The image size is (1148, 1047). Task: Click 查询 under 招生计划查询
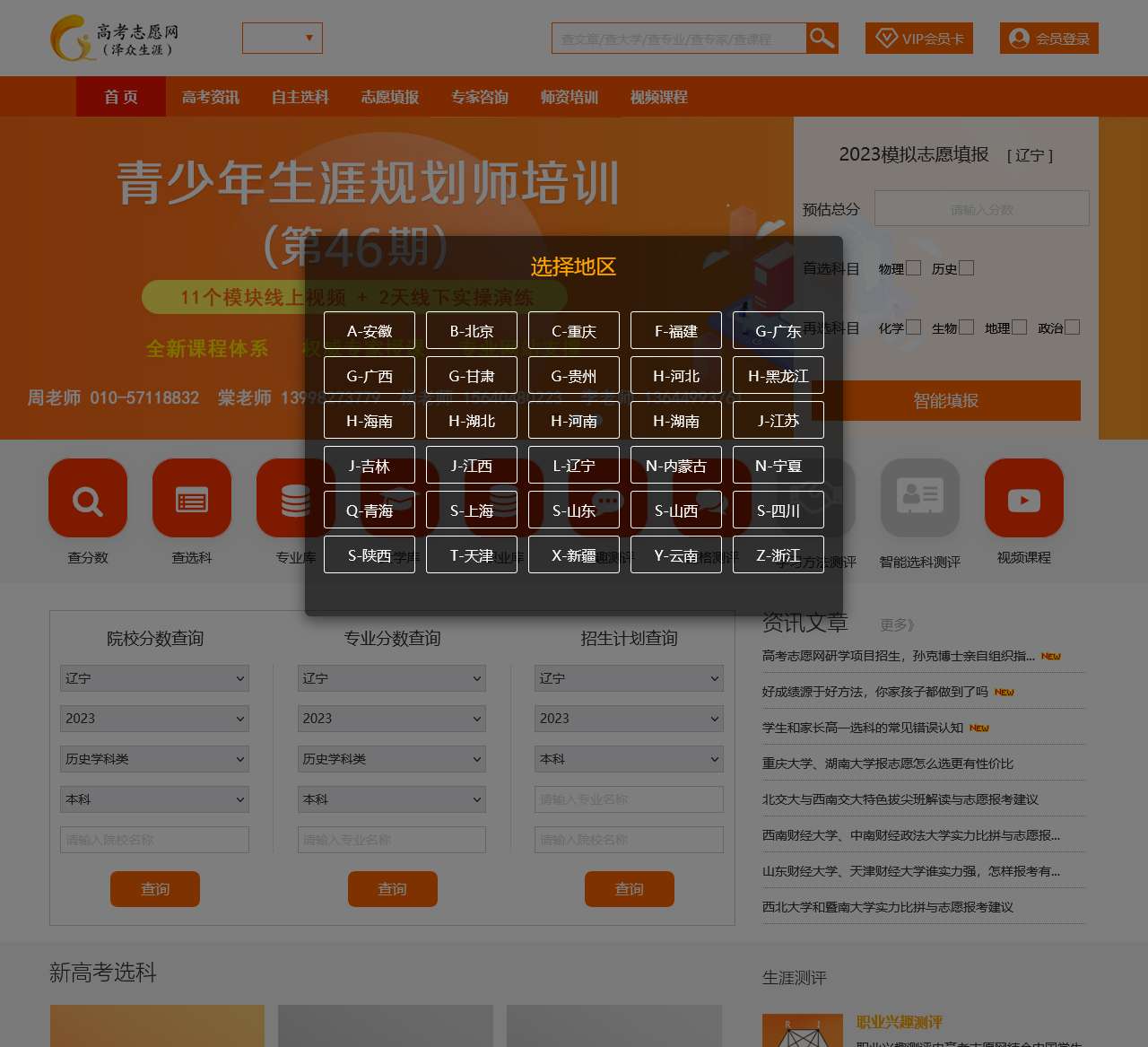coord(630,888)
